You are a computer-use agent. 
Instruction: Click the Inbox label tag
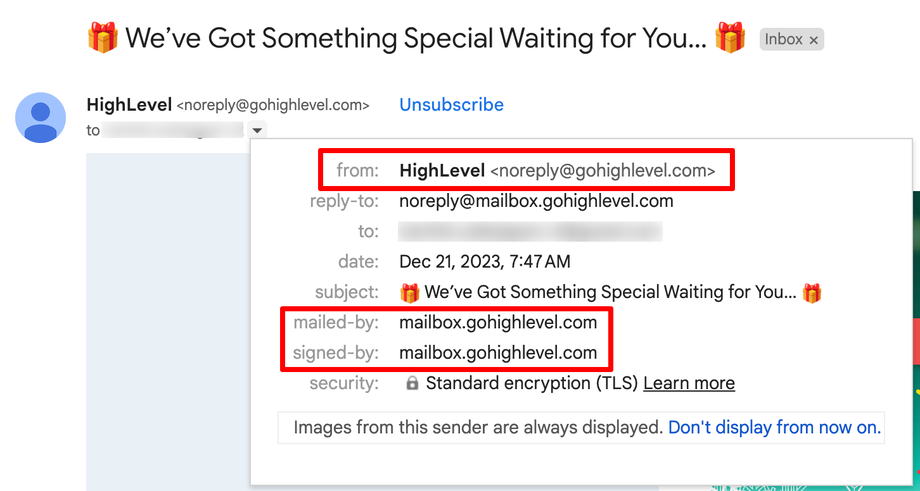click(784, 40)
